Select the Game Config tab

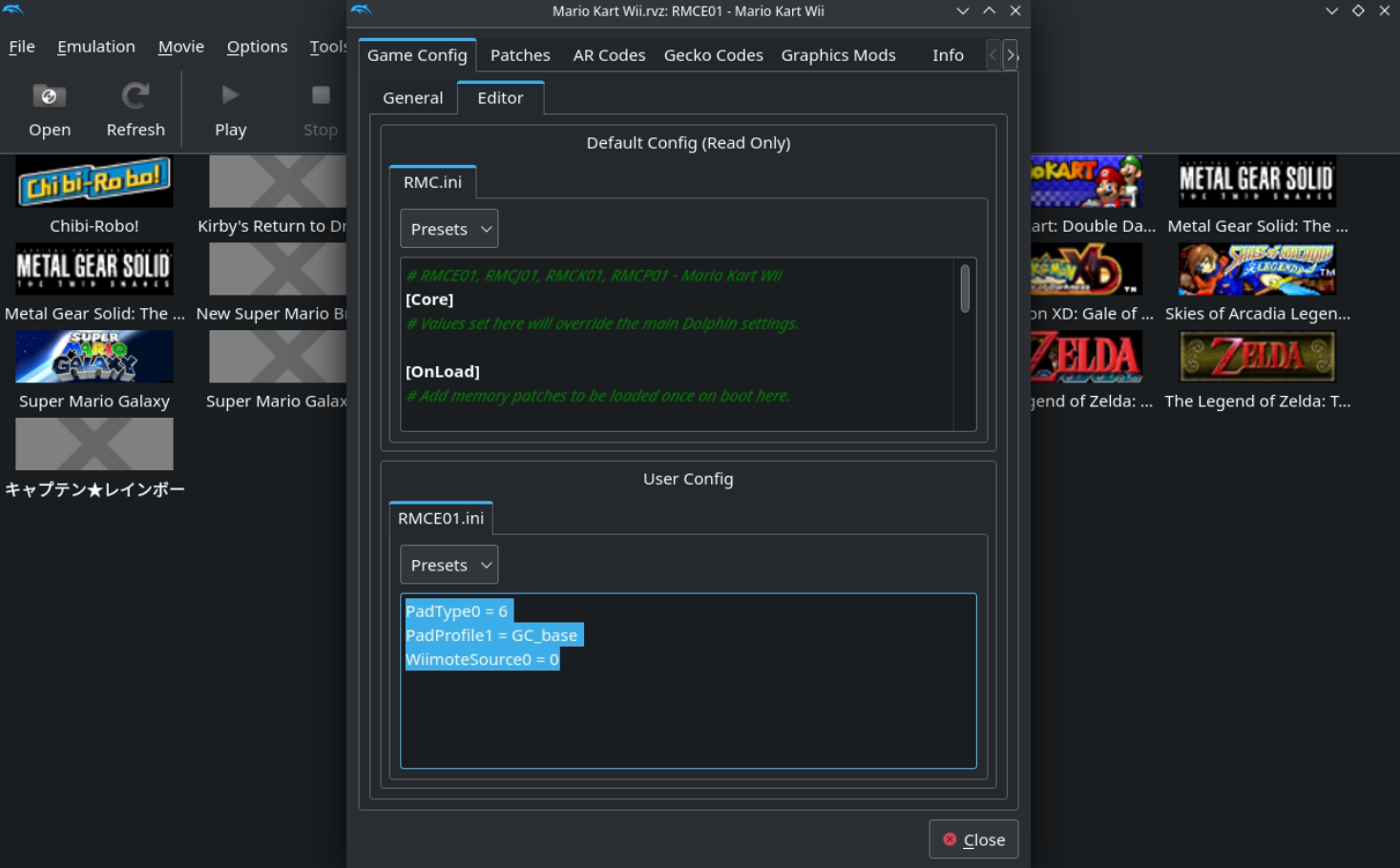coord(417,54)
